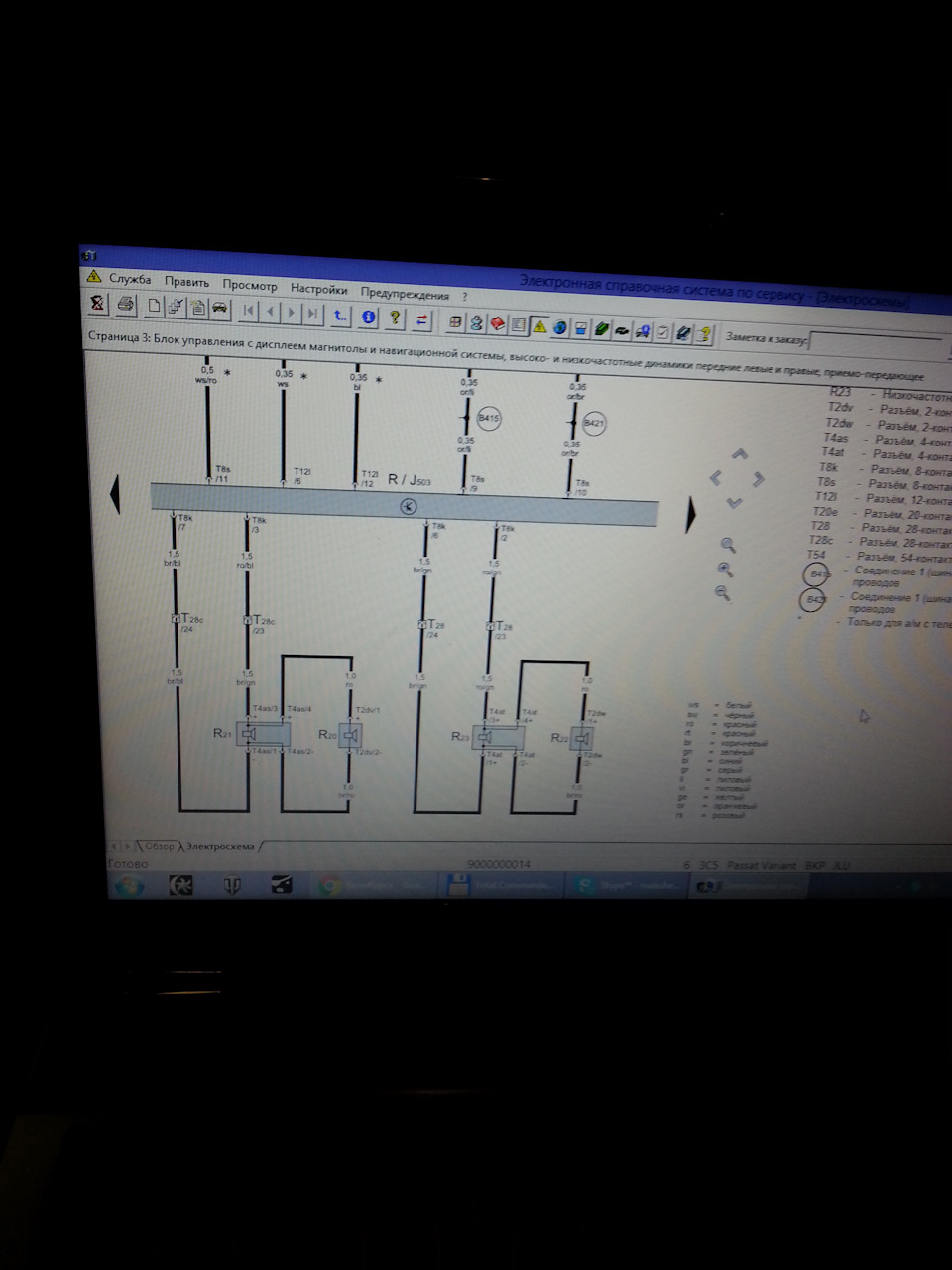Image resolution: width=952 pixels, height=1270 pixels.
Task: Click the yellow warning triangle toolbar icon
Action: point(539,326)
